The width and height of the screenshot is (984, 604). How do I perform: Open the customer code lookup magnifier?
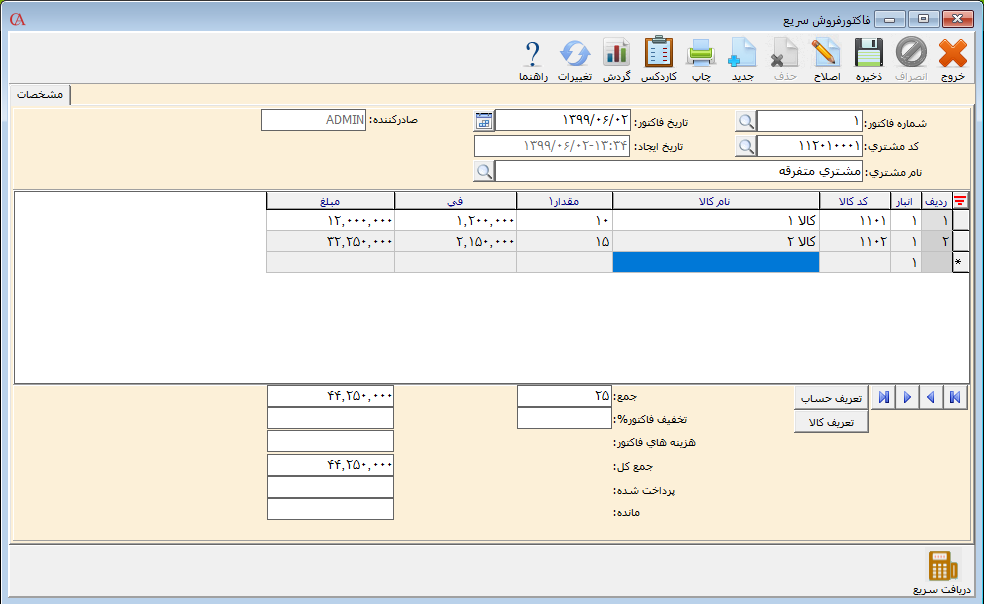[746, 146]
